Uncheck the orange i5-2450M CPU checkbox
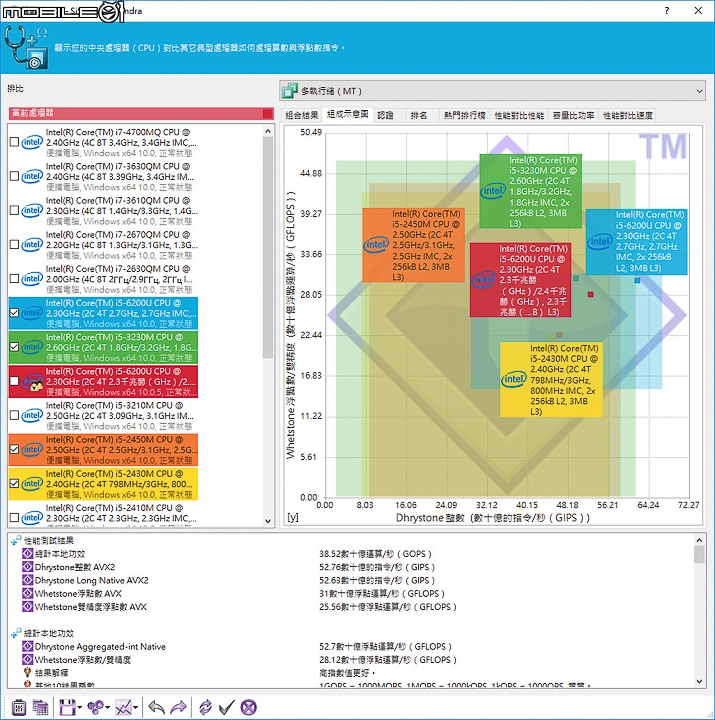Image resolution: width=715 pixels, height=720 pixels. point(14,450)
